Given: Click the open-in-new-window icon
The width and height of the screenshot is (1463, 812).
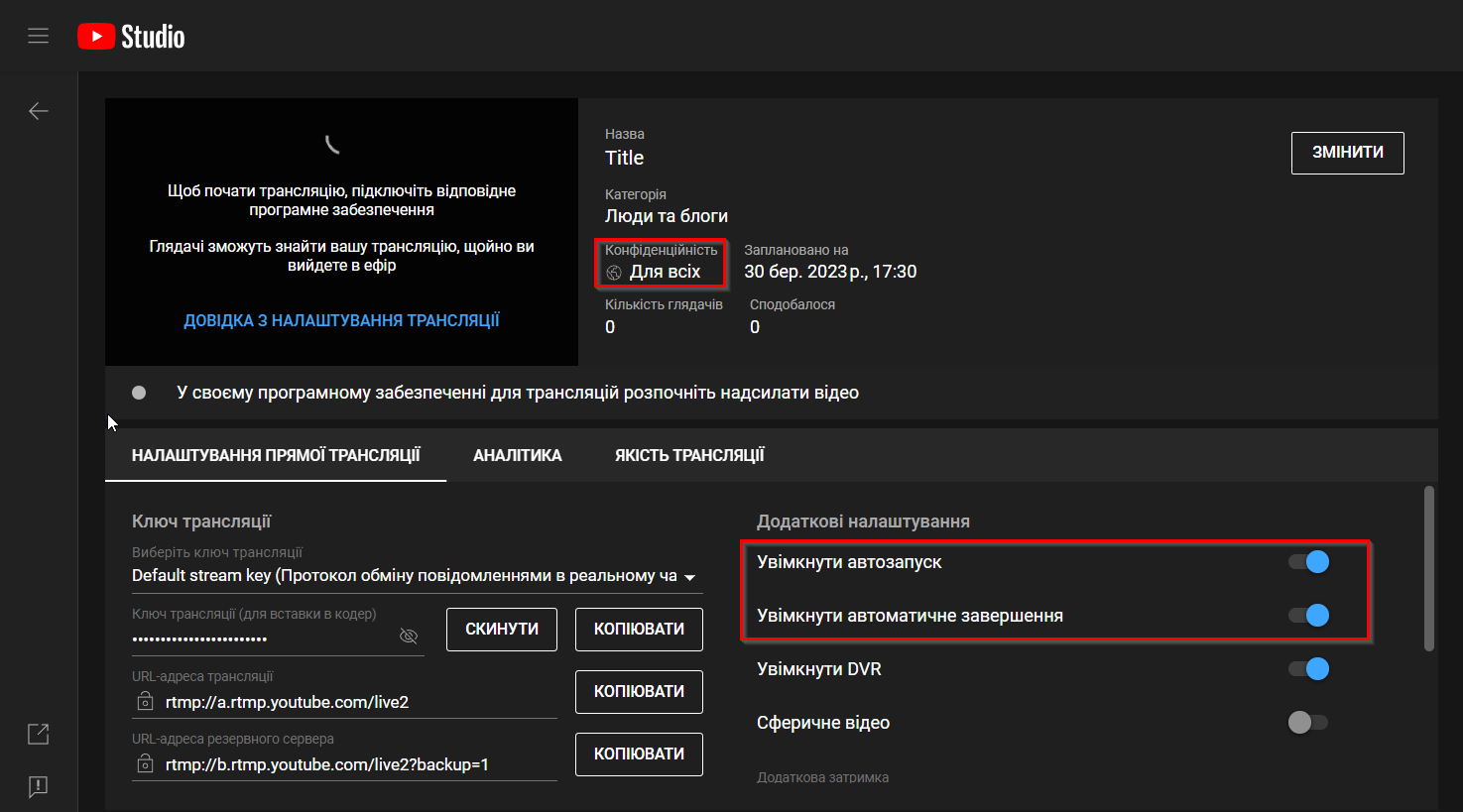Looking at the screenshot, I should point(38,733).
